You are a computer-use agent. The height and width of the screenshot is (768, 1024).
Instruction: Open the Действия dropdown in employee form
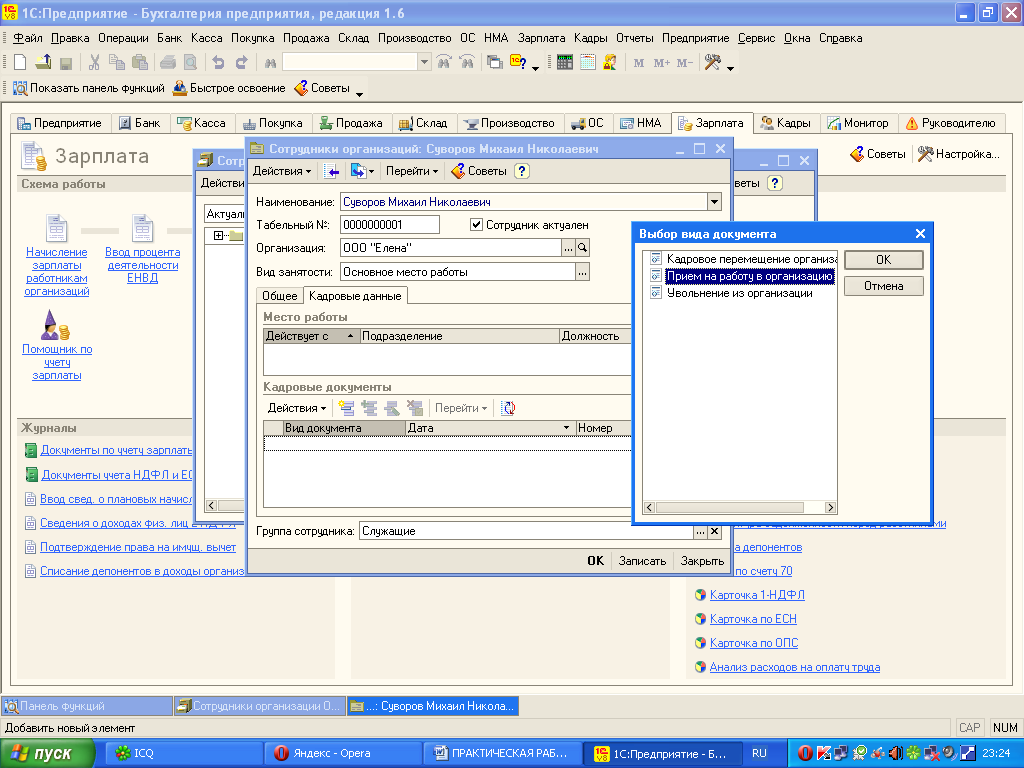(x=282, y=171)
